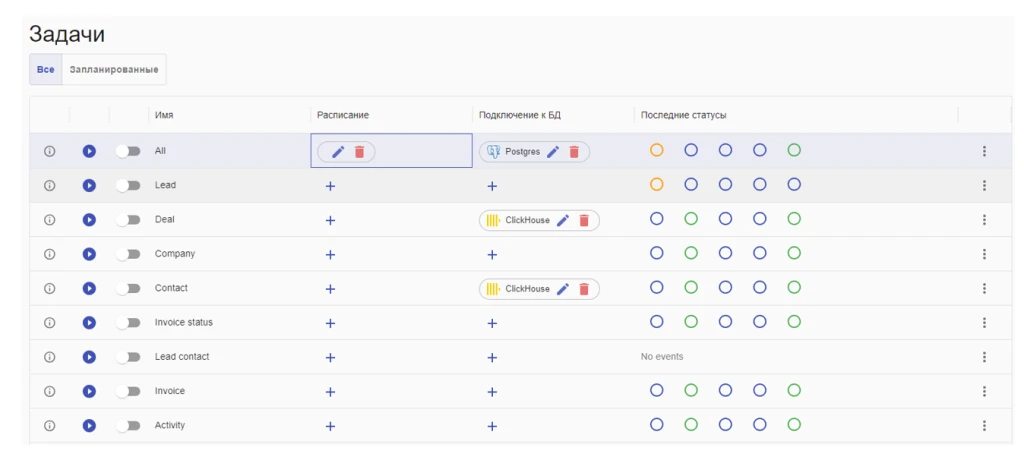Edit the schedule for the All task
The height and width of the screenshot is (460, 1024).
(338, 152)
